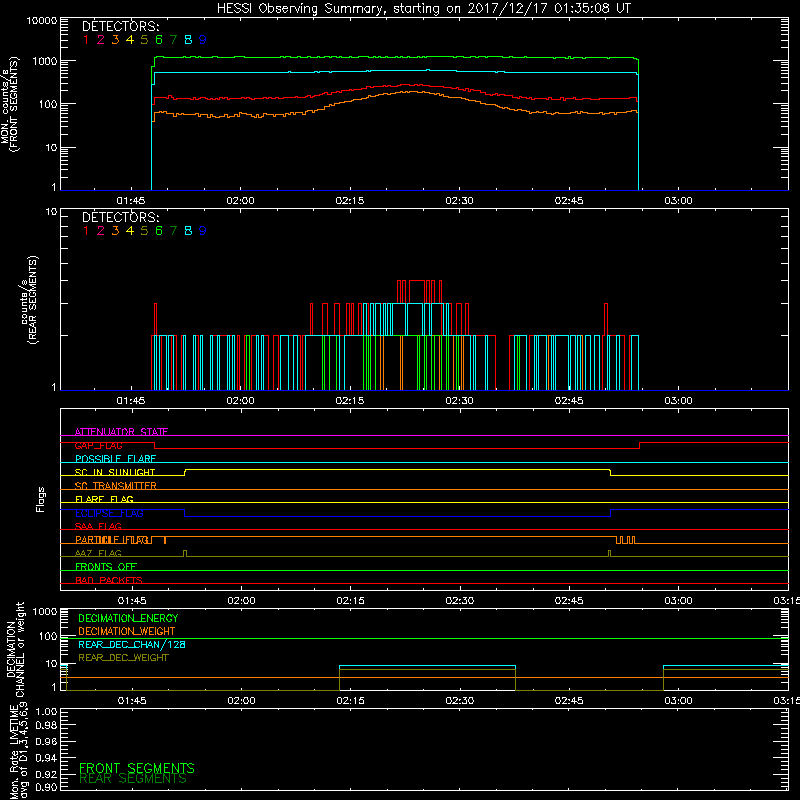Click the 10000 y-axis tick of front segments plot
This screenshot has height=800, width=800.
(42, 21)
